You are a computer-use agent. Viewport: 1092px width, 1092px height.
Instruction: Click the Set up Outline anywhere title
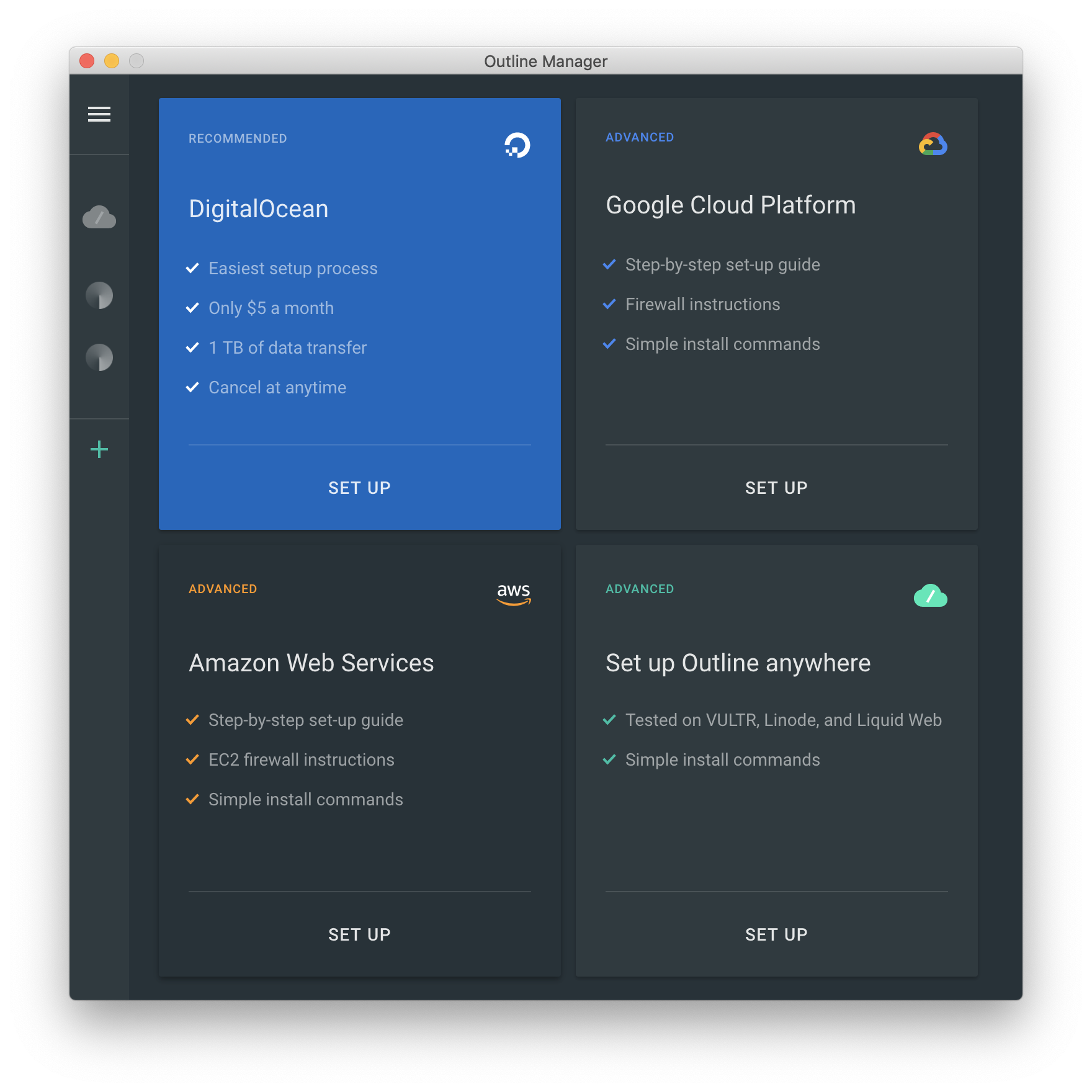[738, 663]
